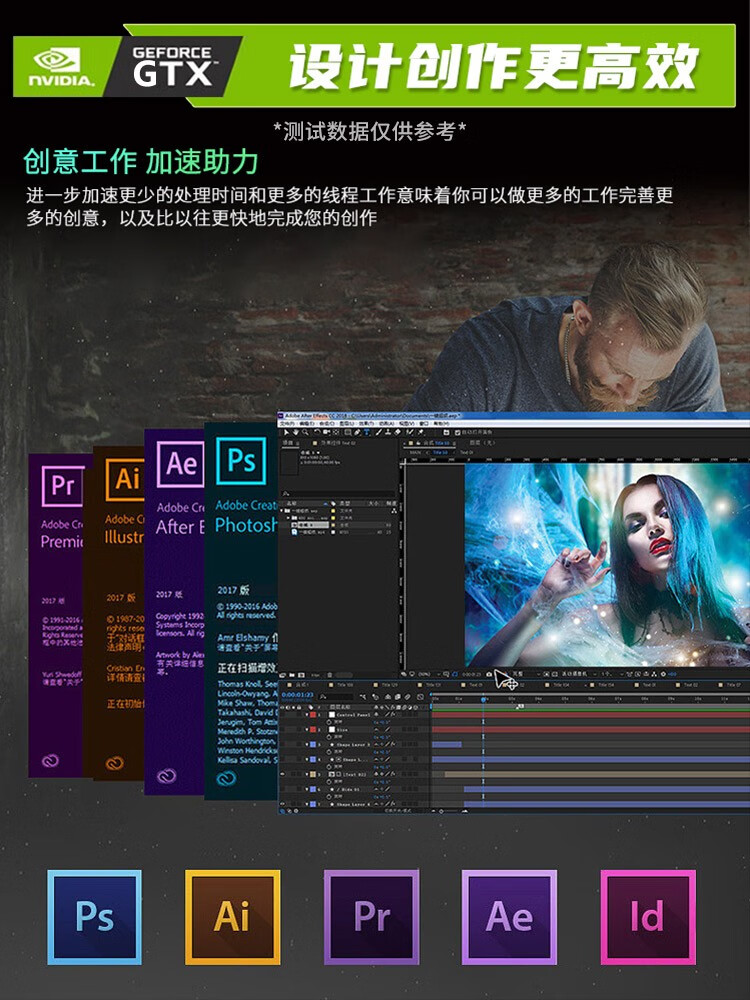
Task: Select the Zoom magnifier tool in After Effects toolbar
Action: coord(305,432)
